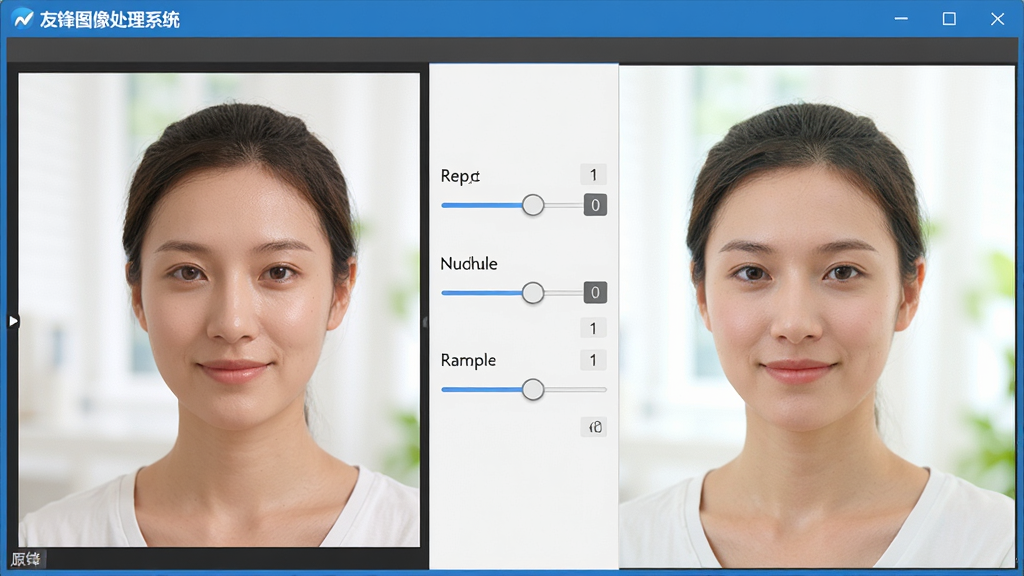
Task: Click the Nudhule slider handle
Action: click(x=533, y=293)
